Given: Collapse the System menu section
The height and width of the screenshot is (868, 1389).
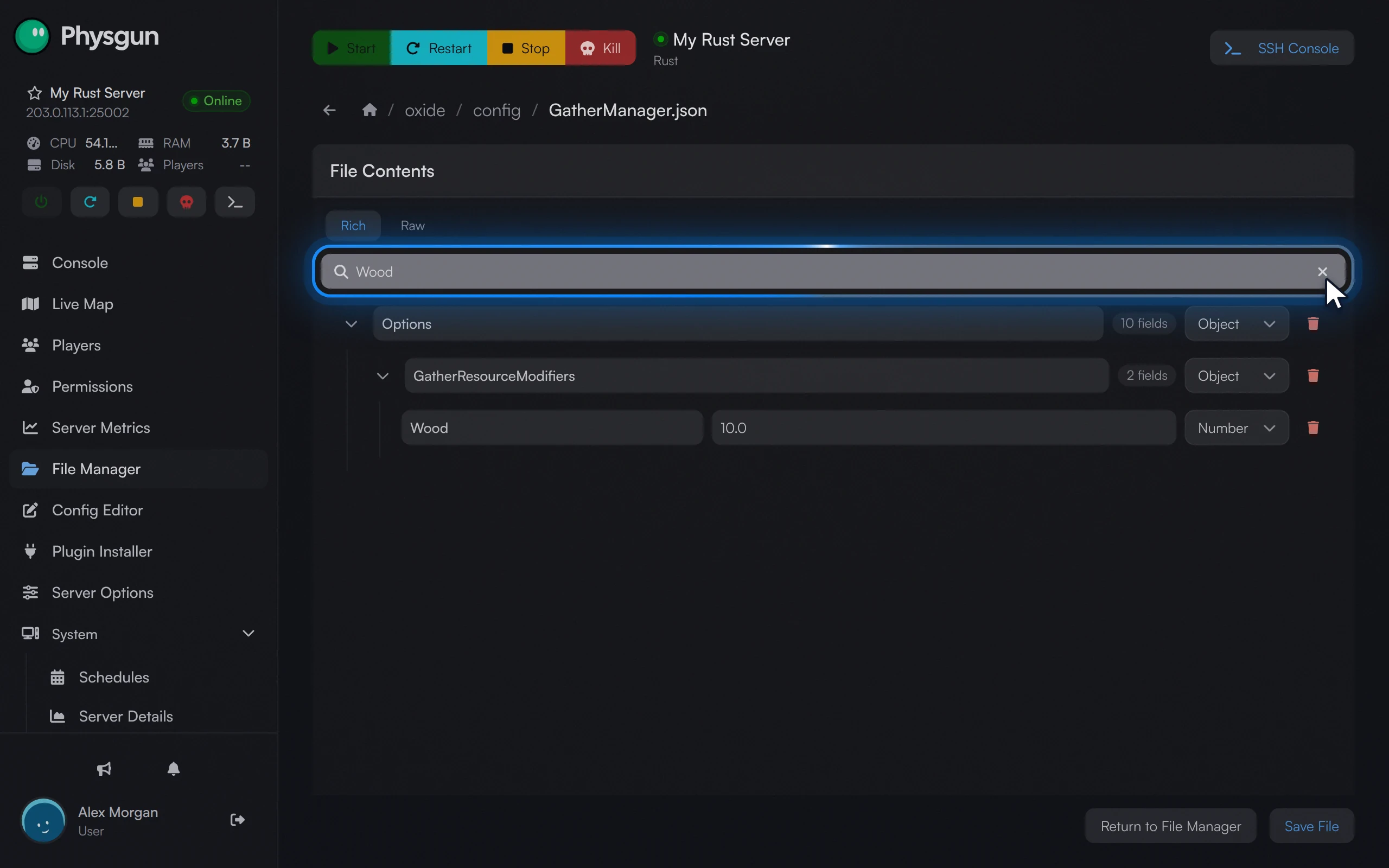Looking at the screenshot, I should click(249, 634).
